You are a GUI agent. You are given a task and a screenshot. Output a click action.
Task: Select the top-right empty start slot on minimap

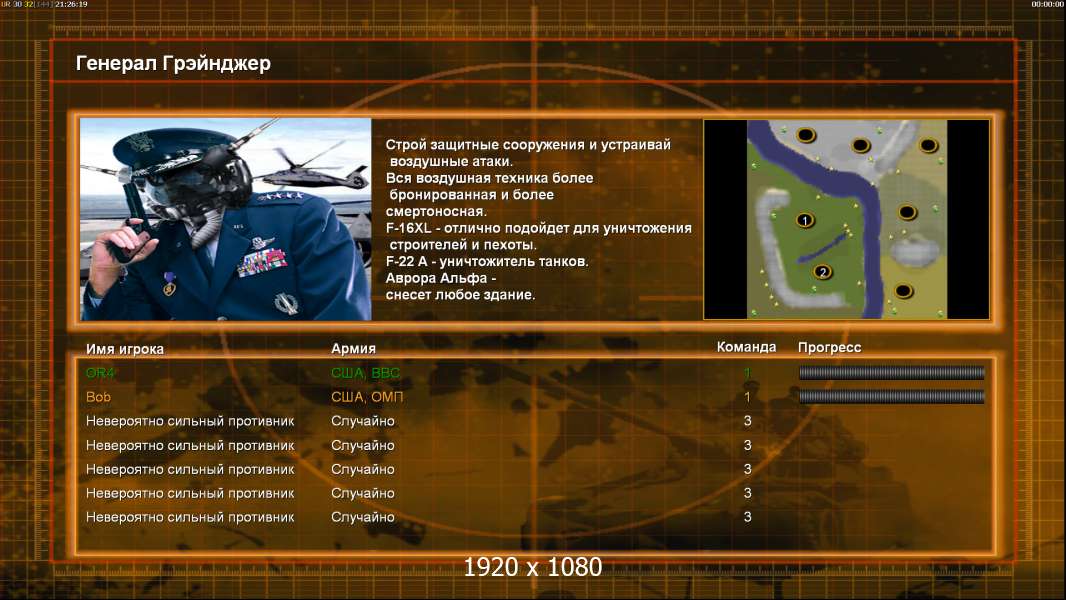pyautogui.click(x=929, y=145)
